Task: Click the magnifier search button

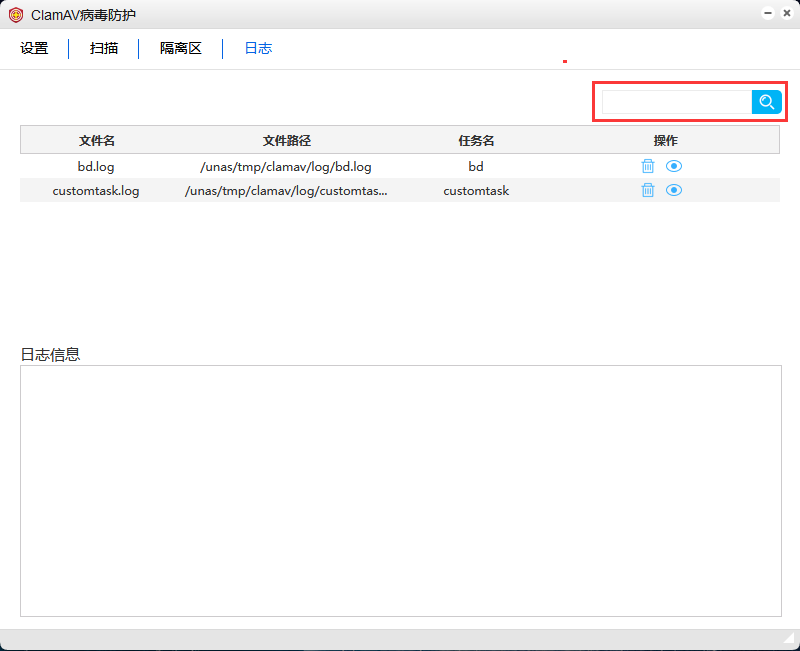Action: click(x=767, y=102)
